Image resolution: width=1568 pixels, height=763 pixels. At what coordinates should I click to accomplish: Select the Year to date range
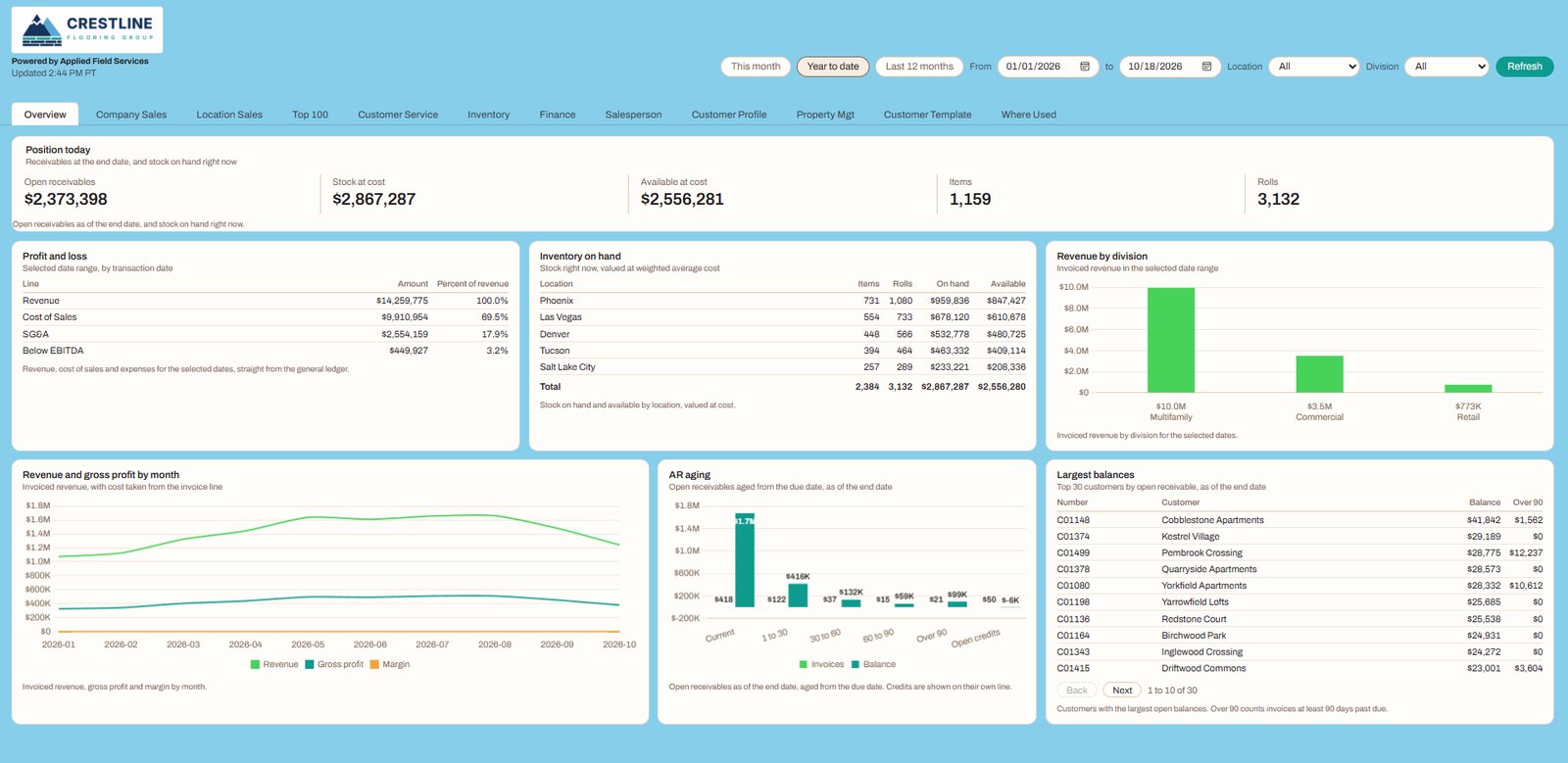[x=833, y=67]
